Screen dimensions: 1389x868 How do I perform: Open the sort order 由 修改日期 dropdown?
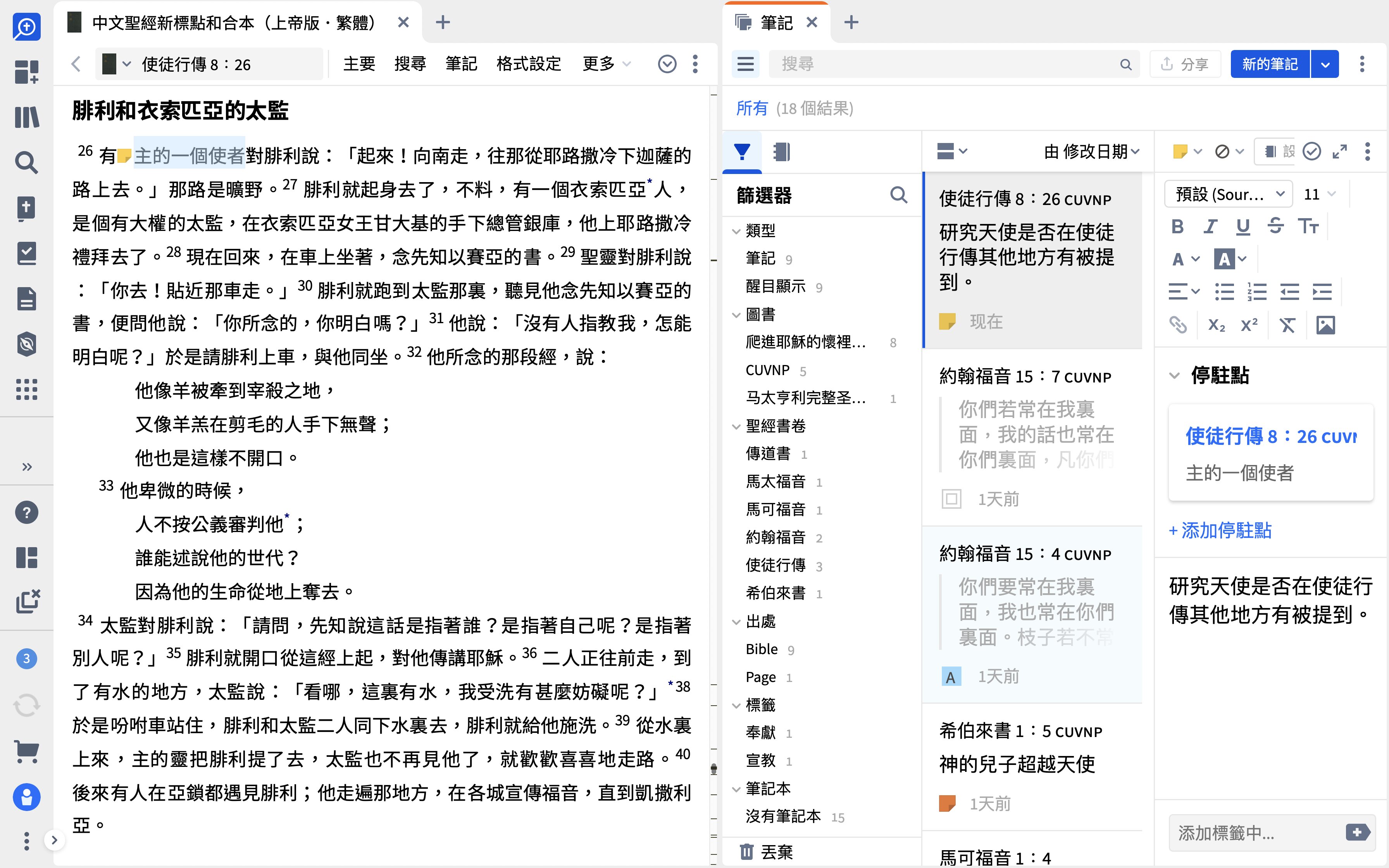1091,152
